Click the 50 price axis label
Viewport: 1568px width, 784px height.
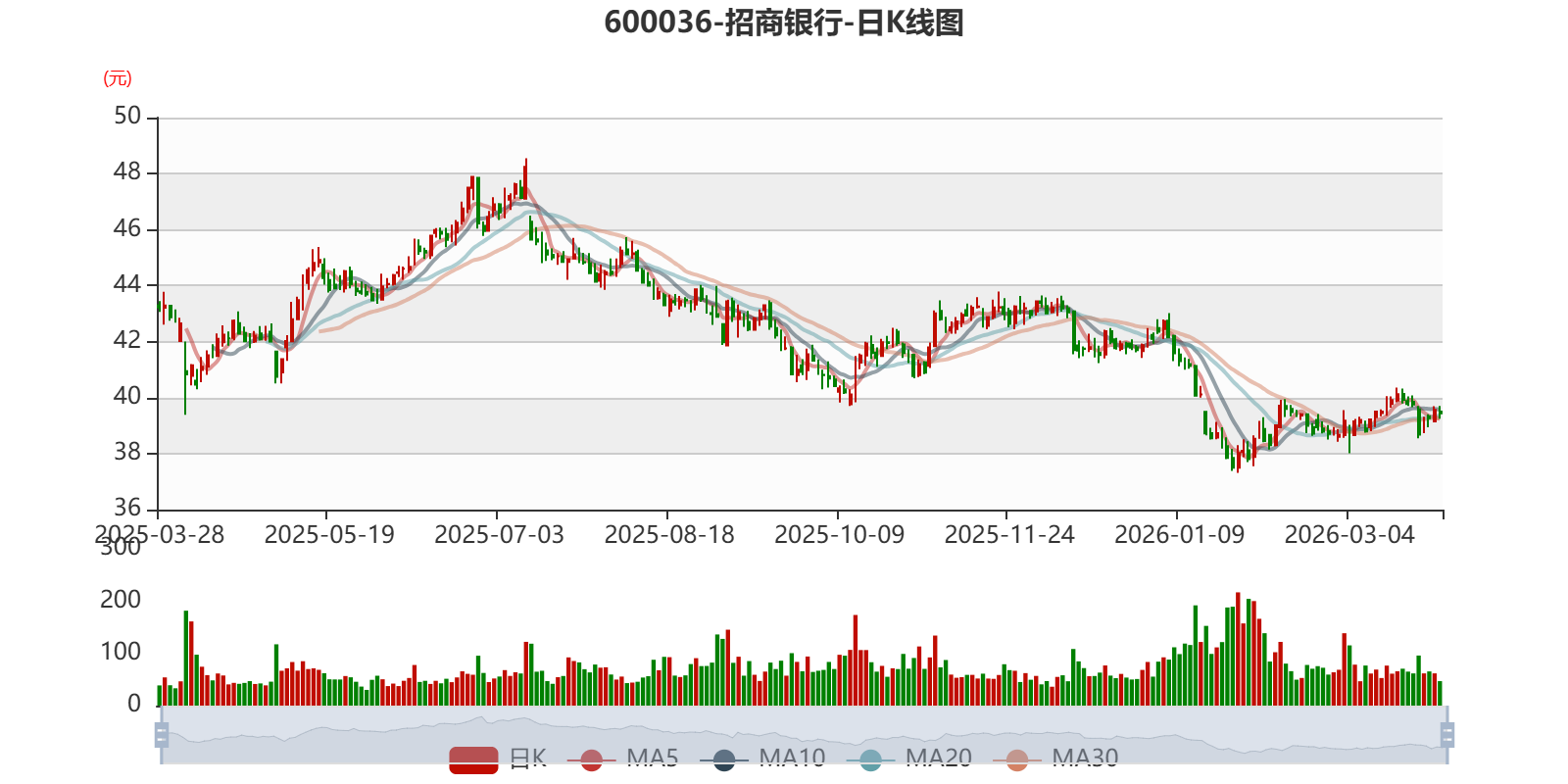127,117
